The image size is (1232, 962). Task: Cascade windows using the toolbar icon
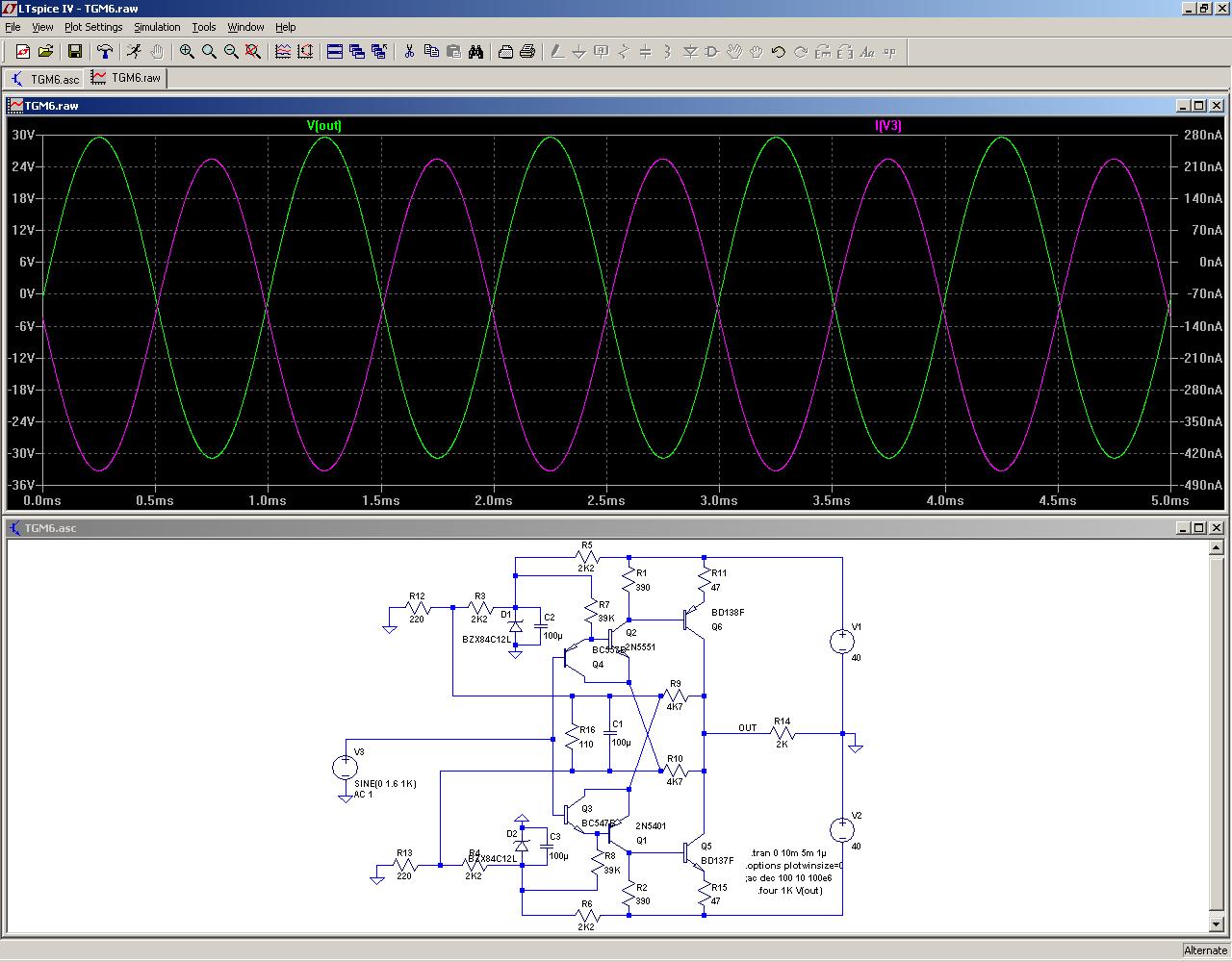(x=357, y=52)
